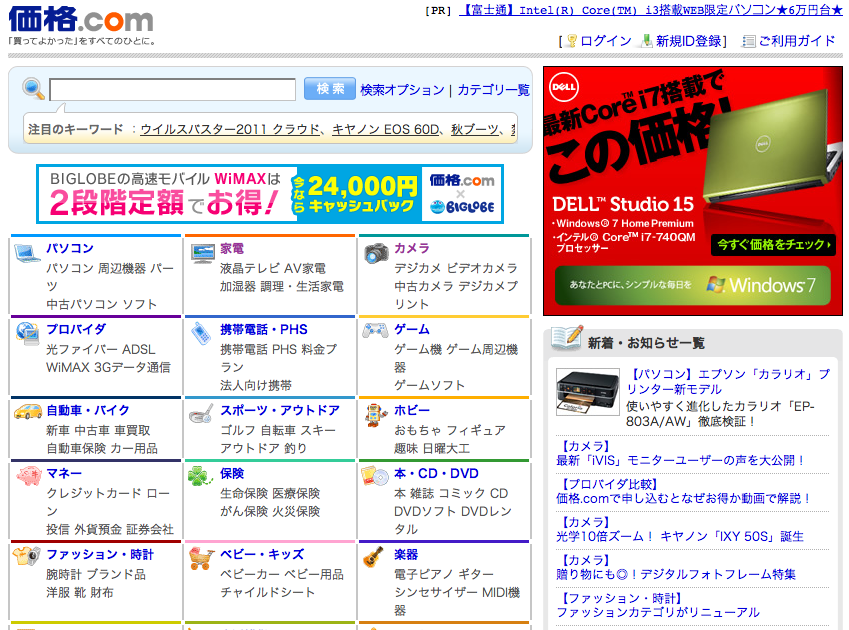The image size is (849, 630).
Task: Click the Windows 7 logo banner
Action: pos(693,285)
